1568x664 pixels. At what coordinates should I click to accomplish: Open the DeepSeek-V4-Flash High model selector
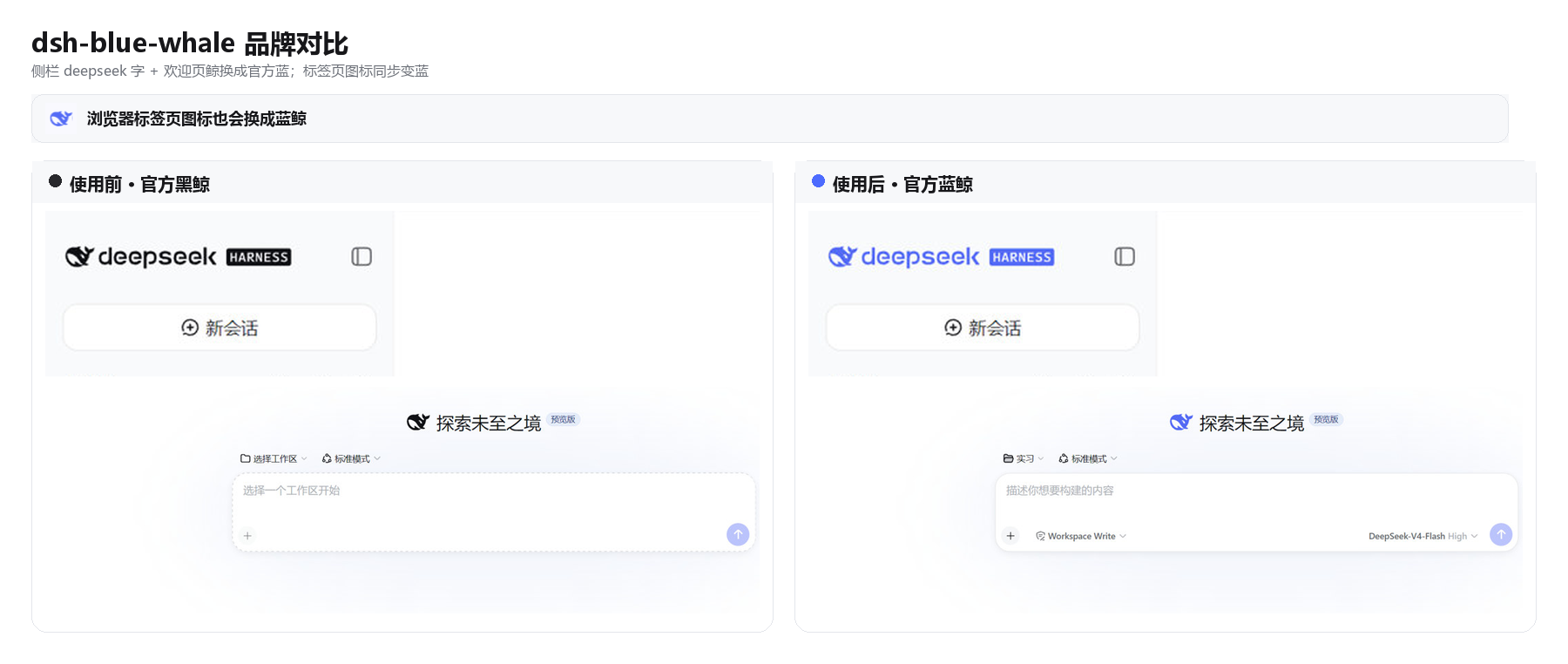1423,536
